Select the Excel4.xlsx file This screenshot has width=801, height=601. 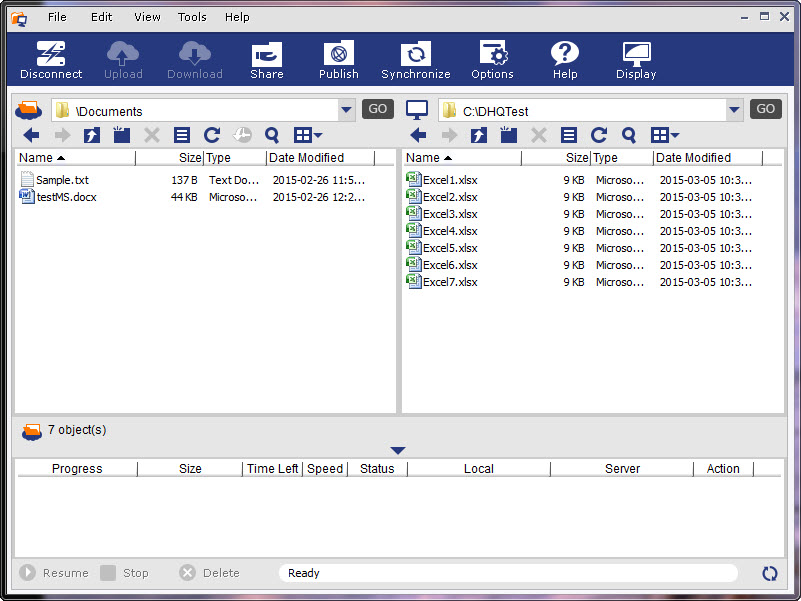450,231
